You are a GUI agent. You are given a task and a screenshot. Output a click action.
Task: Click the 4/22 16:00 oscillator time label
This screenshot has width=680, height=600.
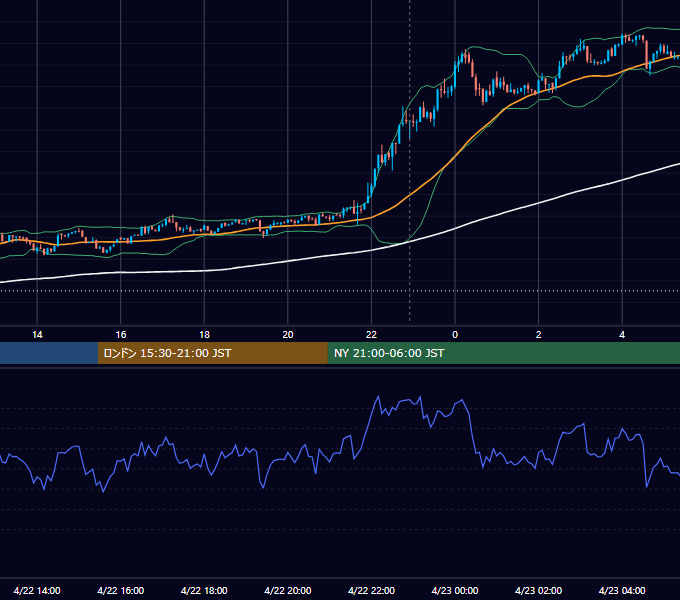coord(121,590)
